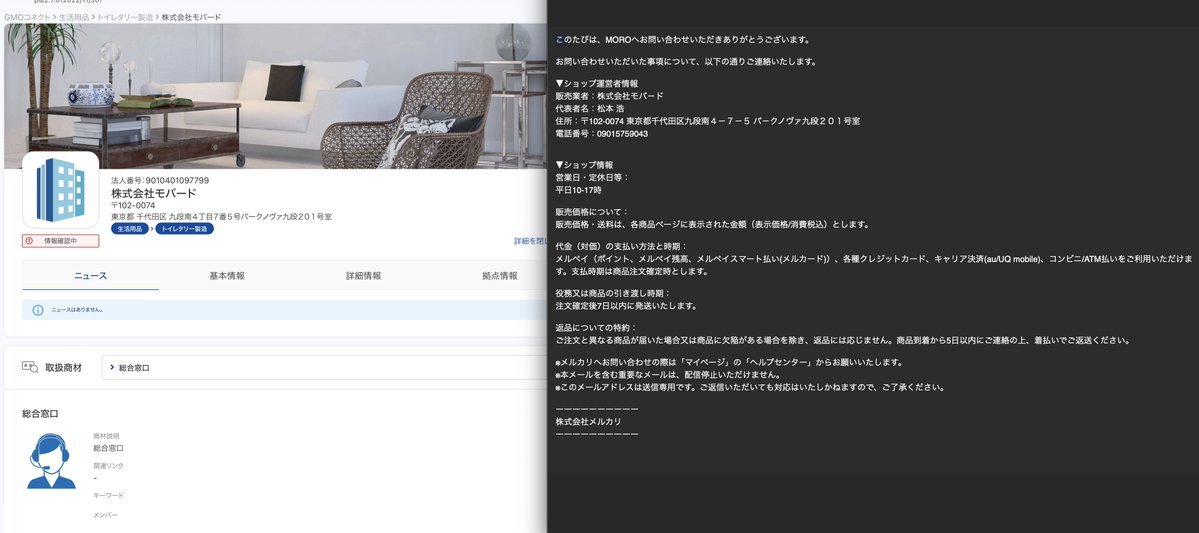Viewport: 1199px width, 533px height.
Task: Click the warning icon in 情報確認中 badge
Action: pos(30,242)
